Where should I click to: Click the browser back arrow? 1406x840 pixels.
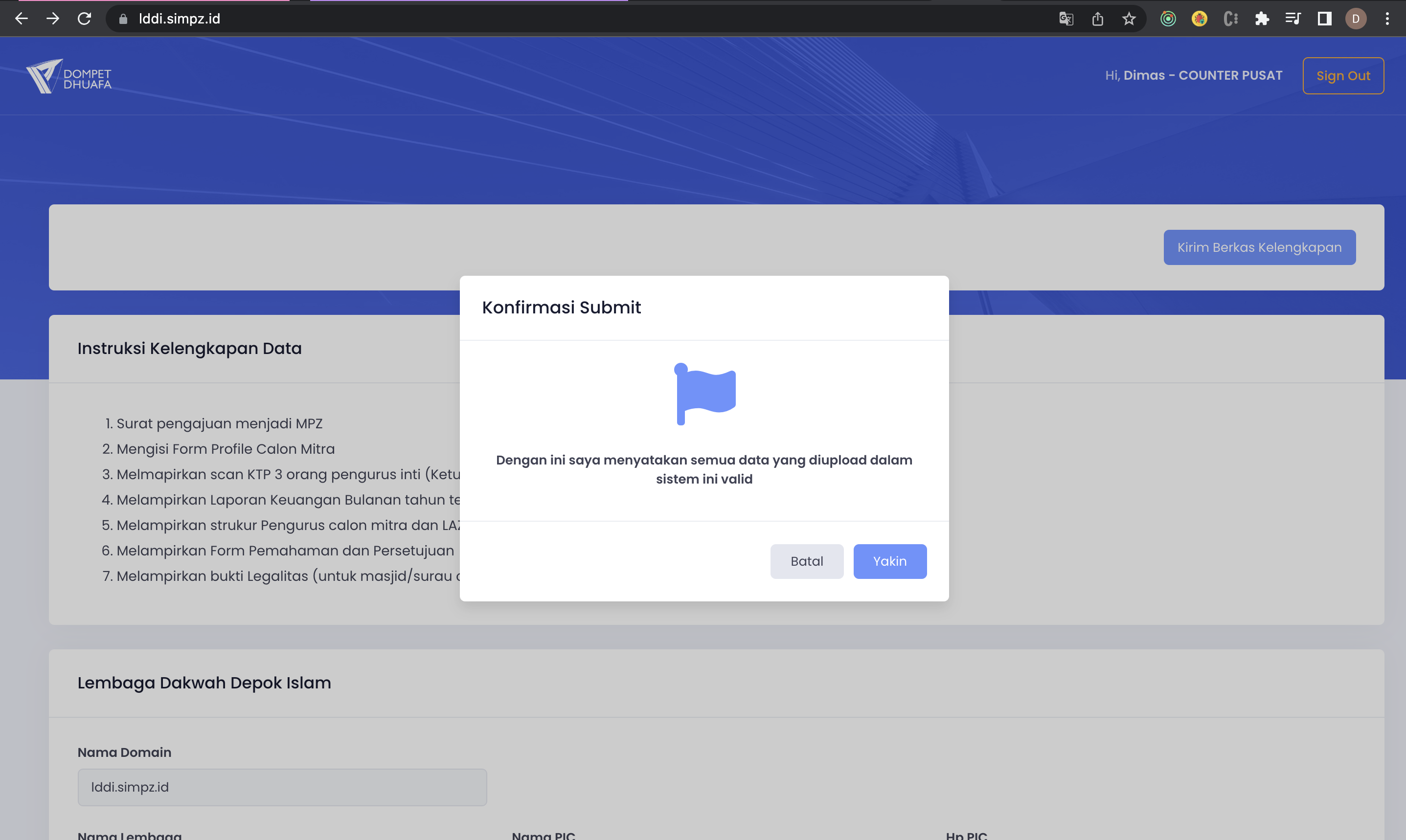click(x=22, y=19)
